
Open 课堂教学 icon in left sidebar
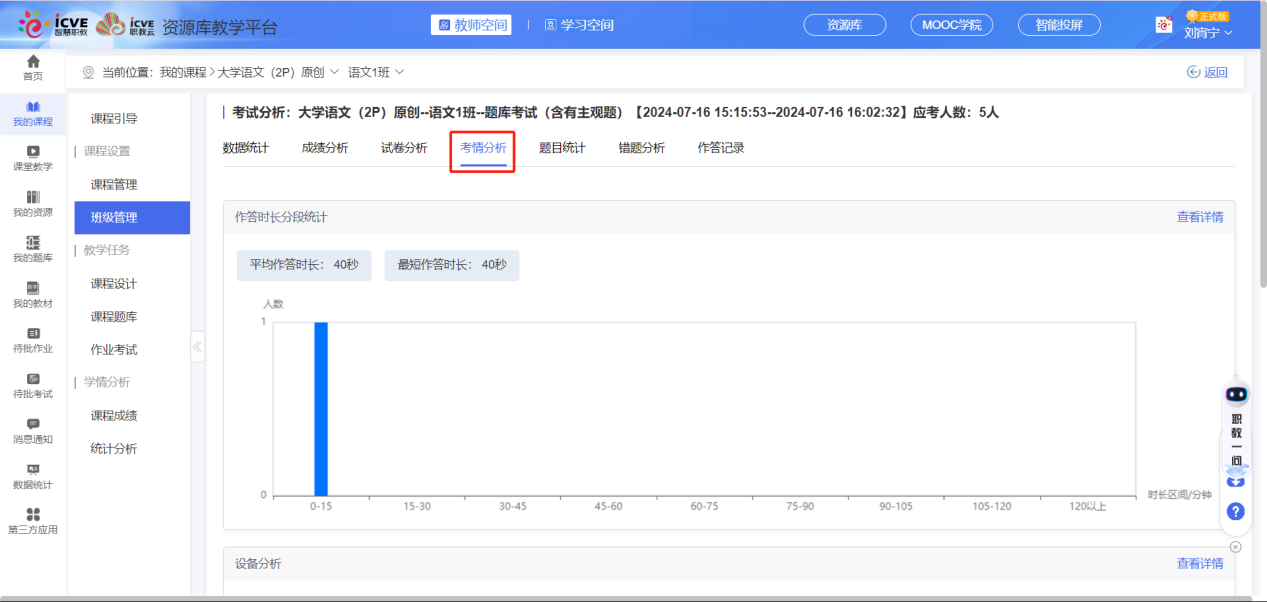click(x=33, y=152)
